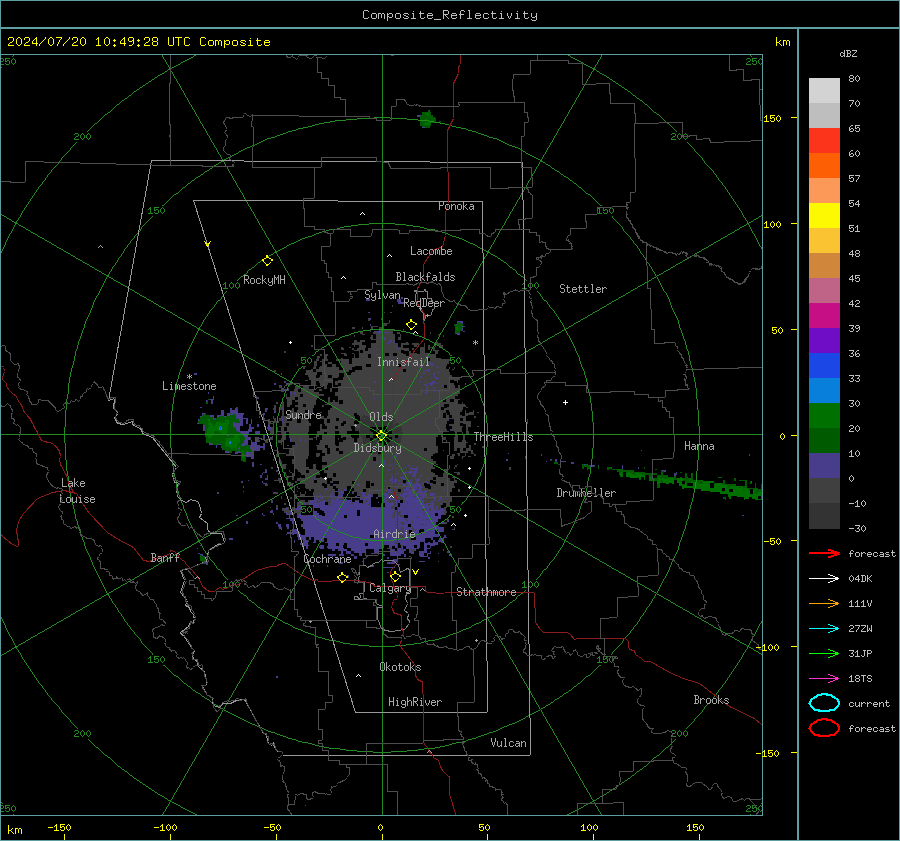Click the red swatch in dBZ legend
Image resolution: width=900 pixels, height=841 pixels.
824,141
